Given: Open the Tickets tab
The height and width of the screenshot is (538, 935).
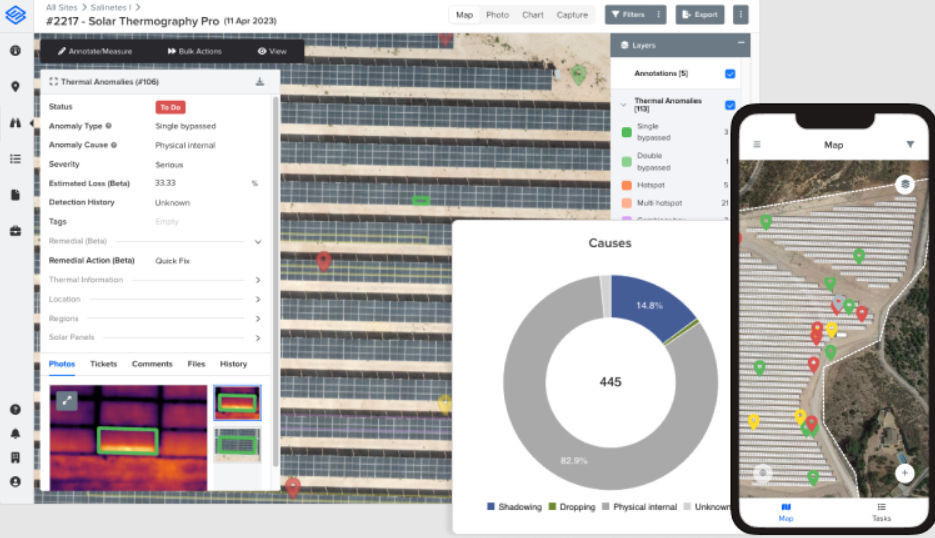Looking at the screenshot, I should coord(104,364).
